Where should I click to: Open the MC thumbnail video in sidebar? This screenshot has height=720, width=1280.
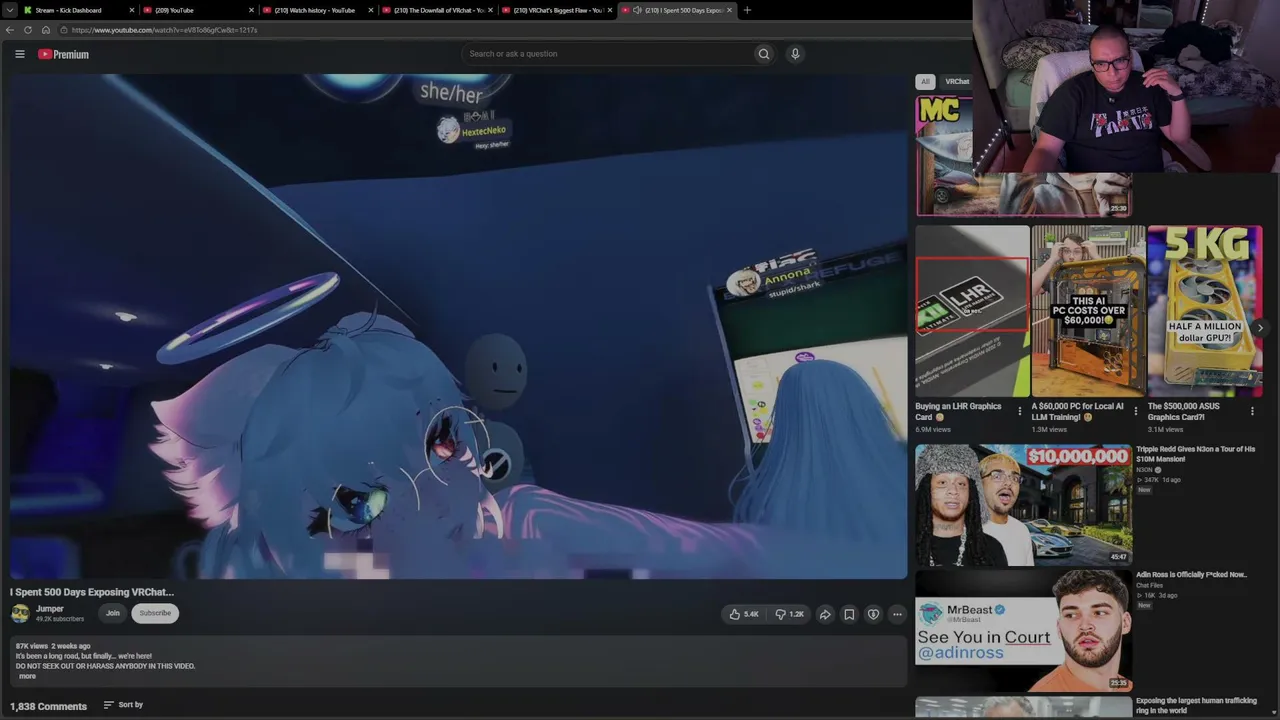[x=1023, y=155]
